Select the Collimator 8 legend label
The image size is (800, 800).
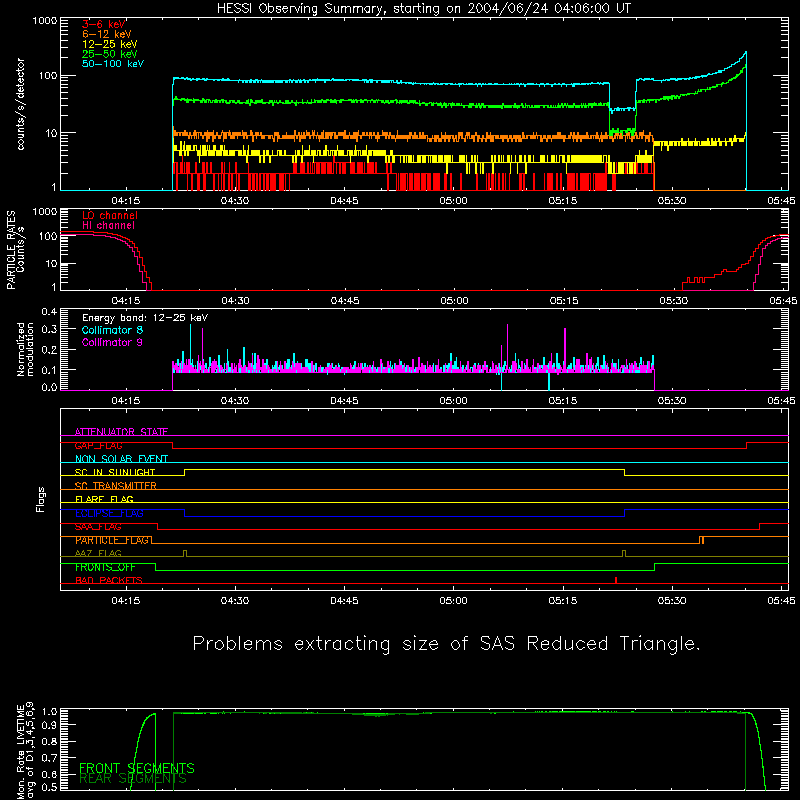click(x=112, y=330)
